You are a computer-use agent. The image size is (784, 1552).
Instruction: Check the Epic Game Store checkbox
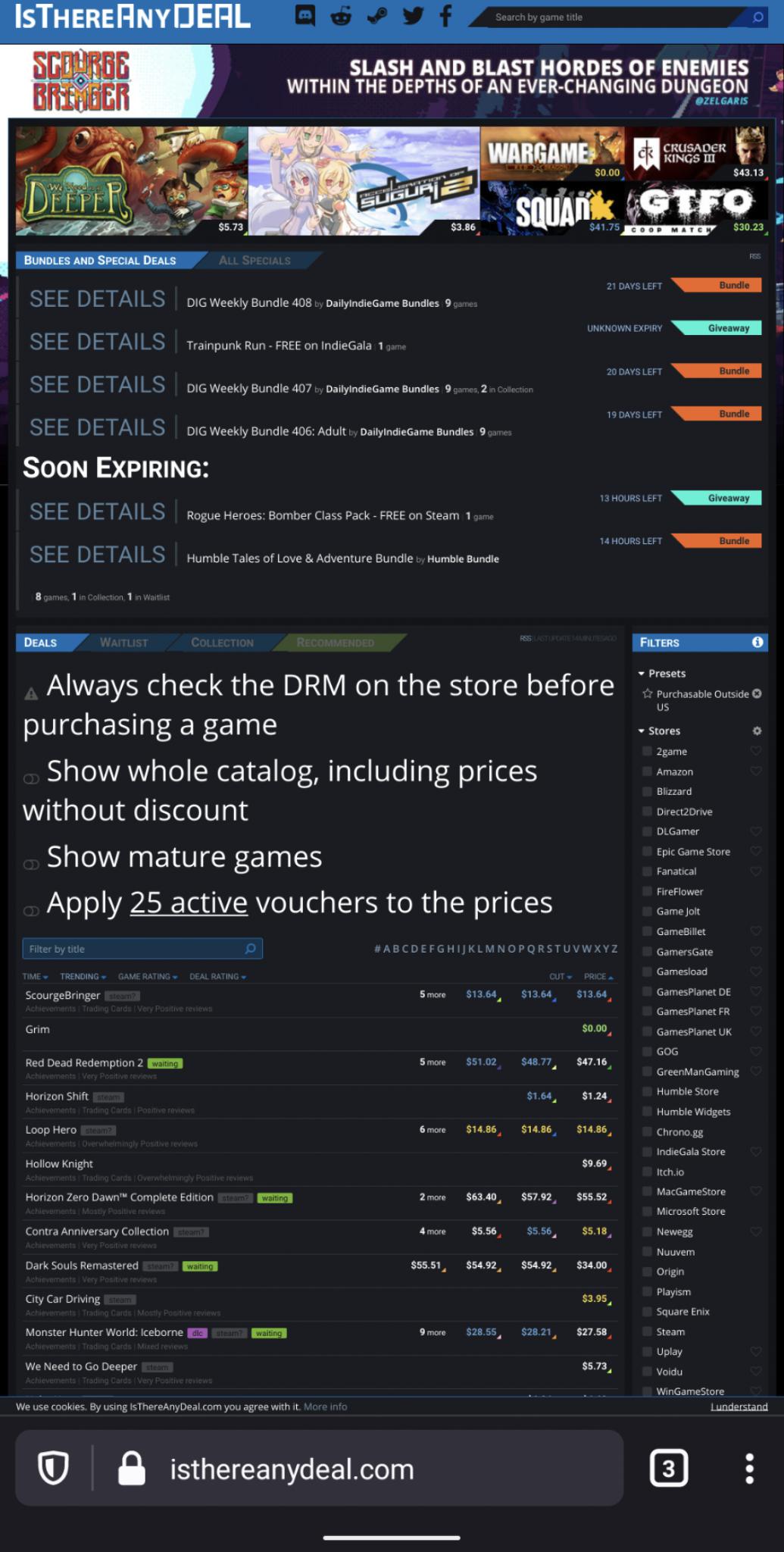[x=647, y=851]
